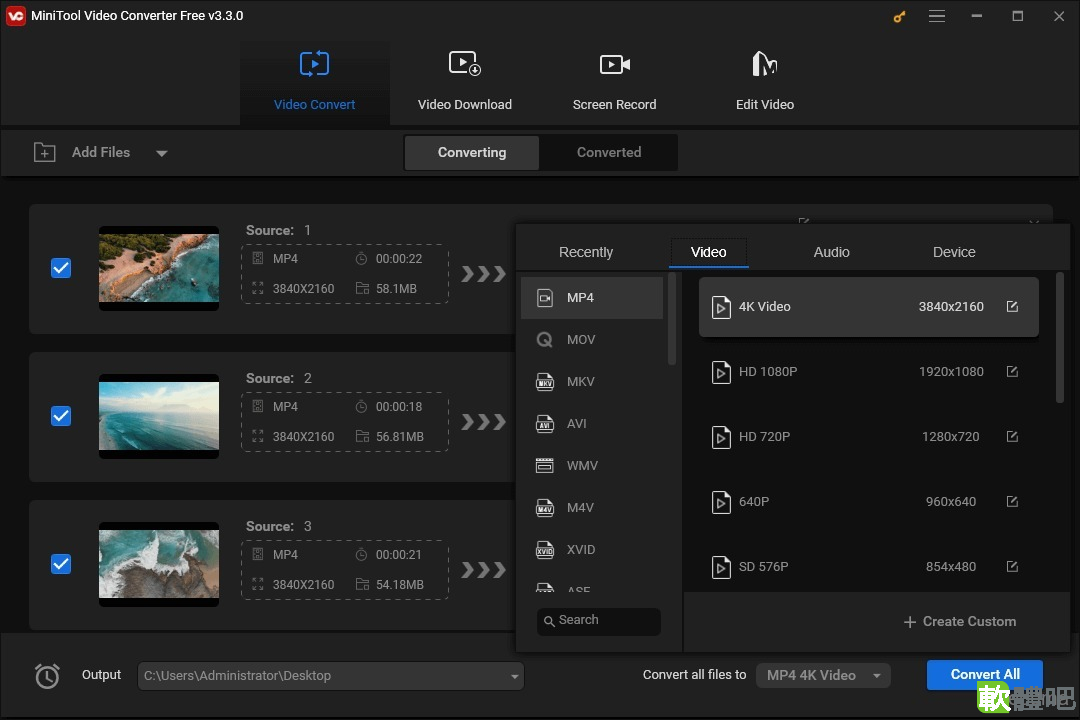This screenshot has width=1080, height=720.
Task: Select the Device tab in format panel
Action: coord(954,252)
